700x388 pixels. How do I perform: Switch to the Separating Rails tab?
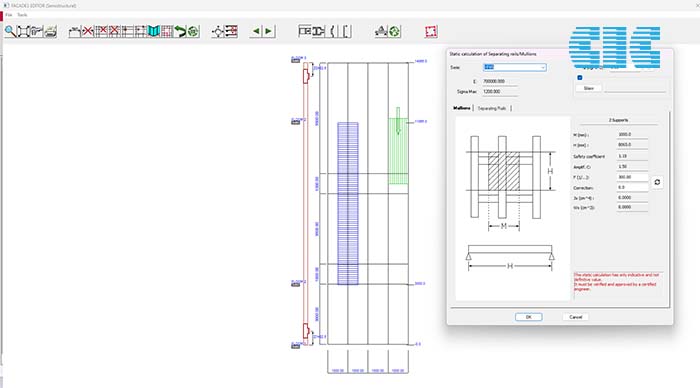pyautogui.click(x=492, y=108)
